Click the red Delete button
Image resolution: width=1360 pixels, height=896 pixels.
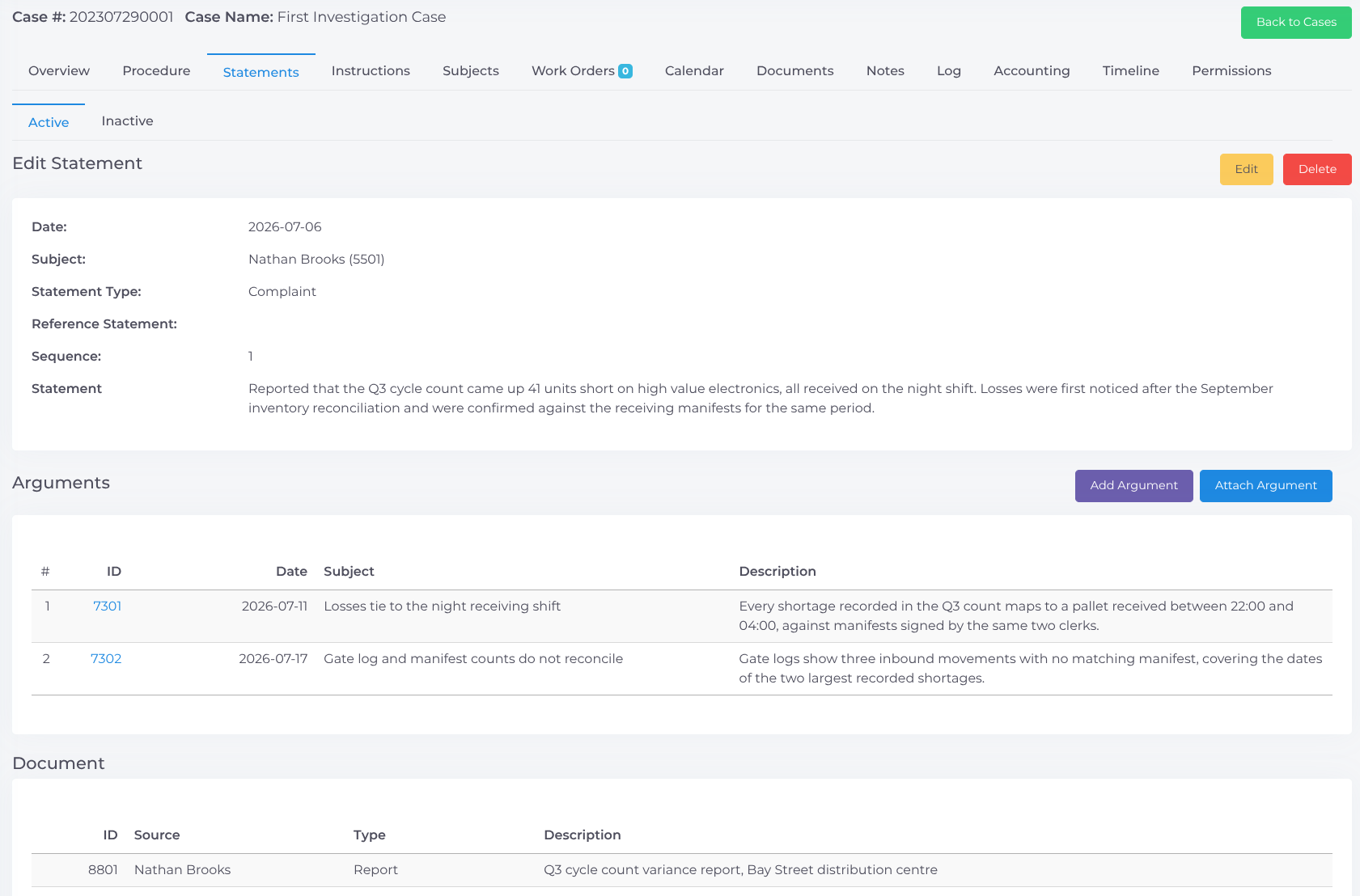pyautogui.click(x=1317, y=169)
